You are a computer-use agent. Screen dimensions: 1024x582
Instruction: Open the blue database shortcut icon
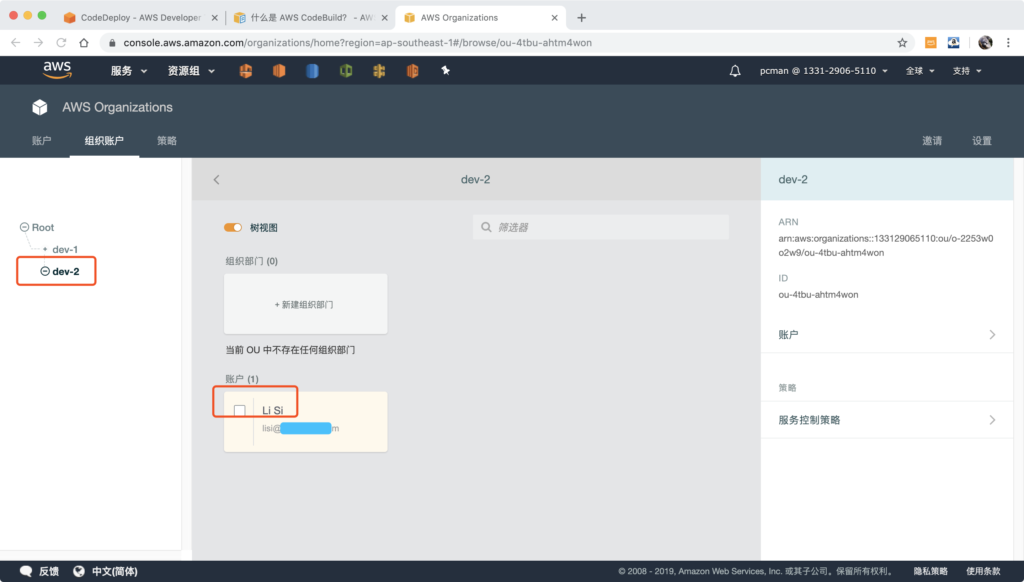(312, 71)
